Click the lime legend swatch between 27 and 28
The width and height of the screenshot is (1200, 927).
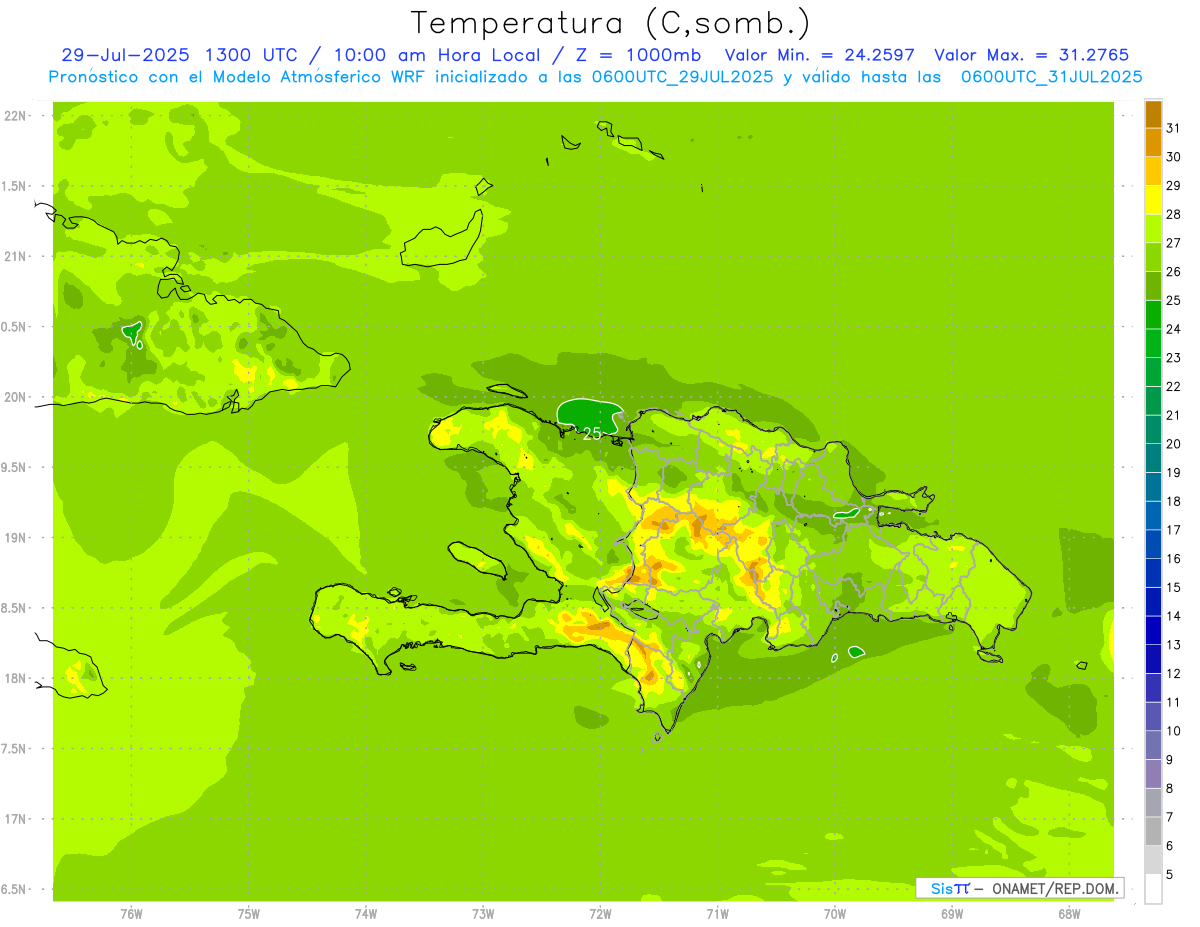1153,228
